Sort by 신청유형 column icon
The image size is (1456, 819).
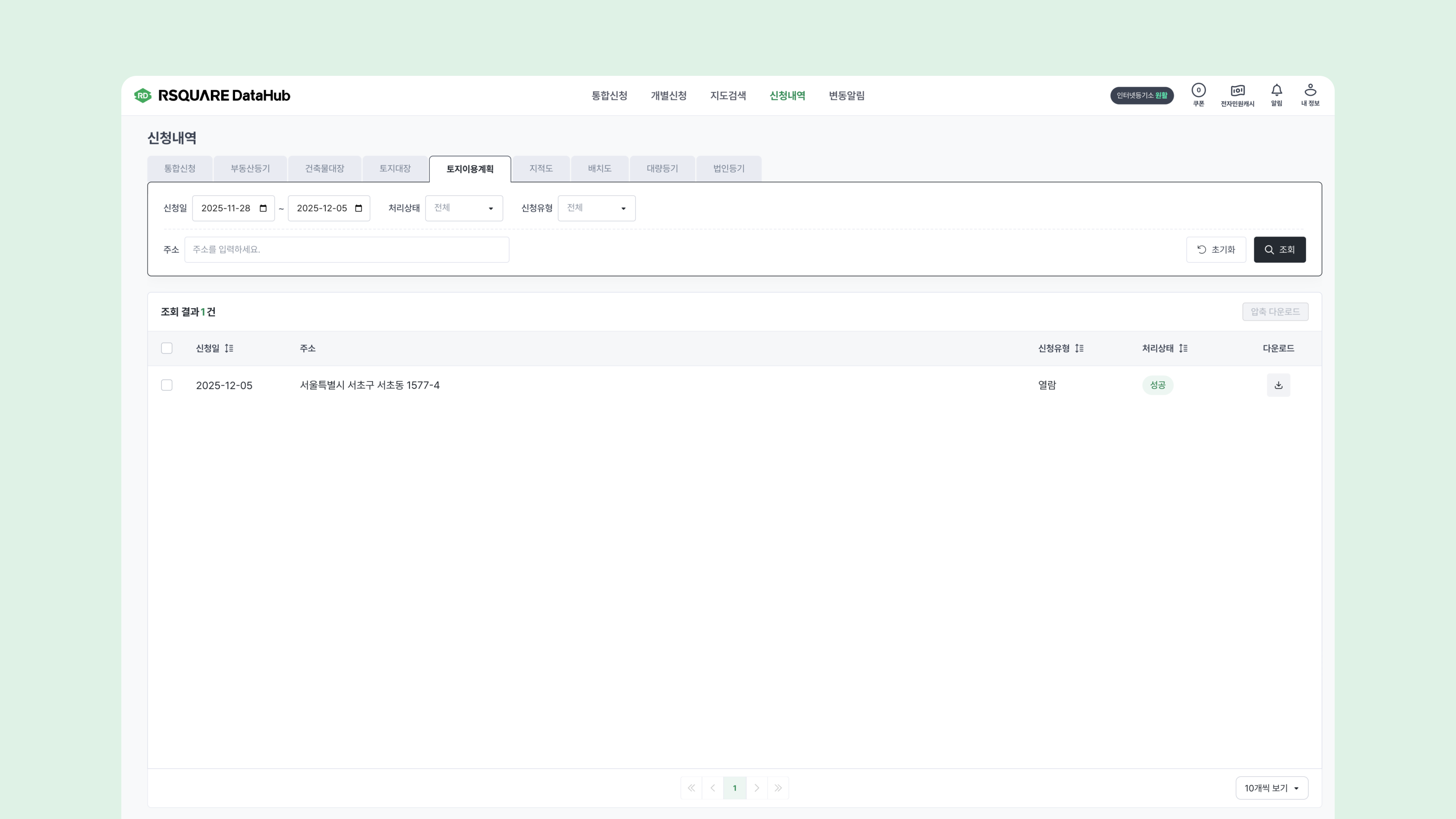[x=1079, y=348]
